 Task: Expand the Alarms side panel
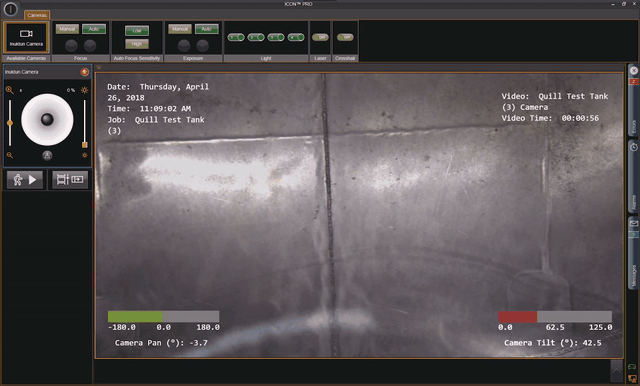click(633, 177)
